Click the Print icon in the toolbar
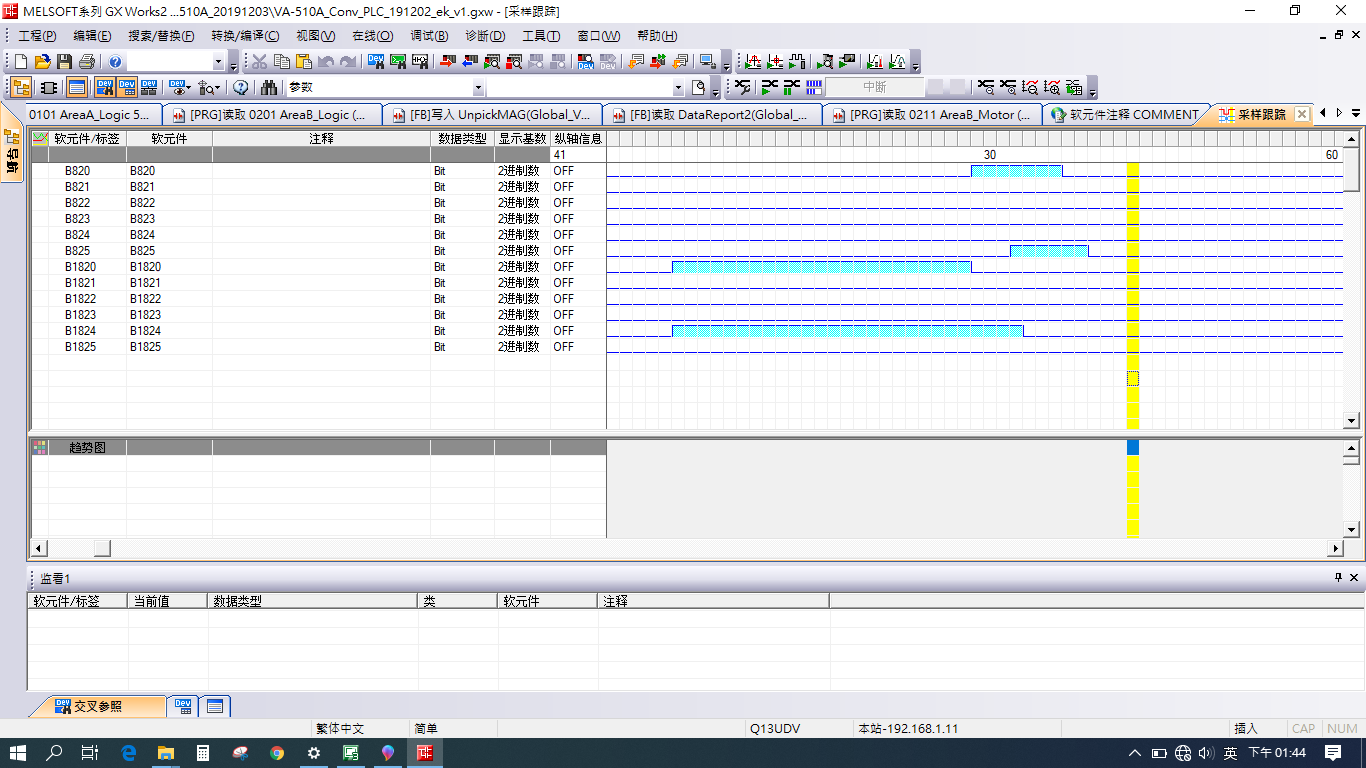The image size is (1366, 768). [x=86, y=62]
